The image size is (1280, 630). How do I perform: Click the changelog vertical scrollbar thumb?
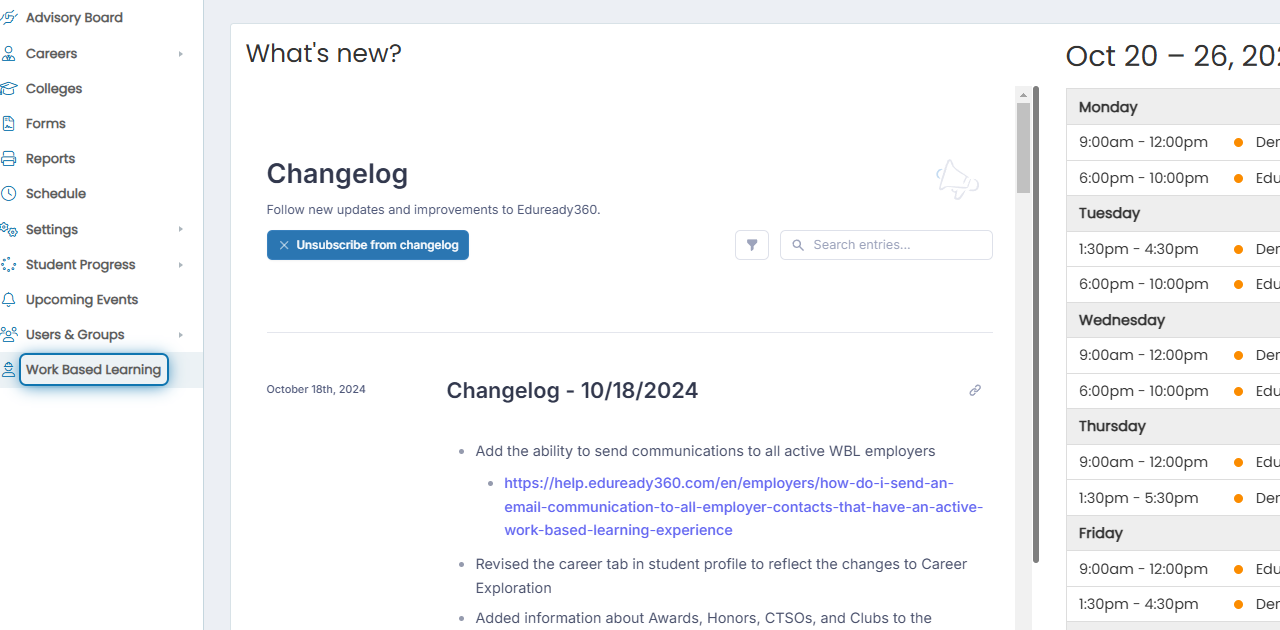[x=1023, y=148]
